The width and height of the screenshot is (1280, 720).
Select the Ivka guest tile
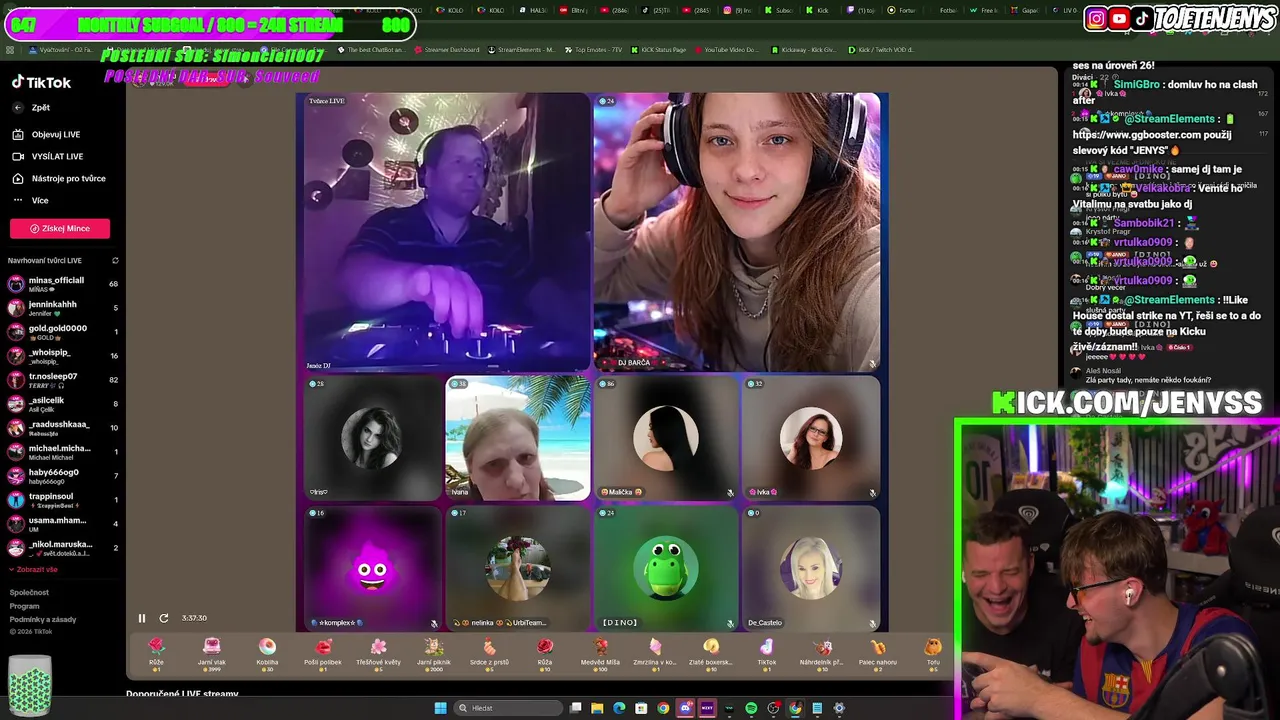tap(811, 438)
